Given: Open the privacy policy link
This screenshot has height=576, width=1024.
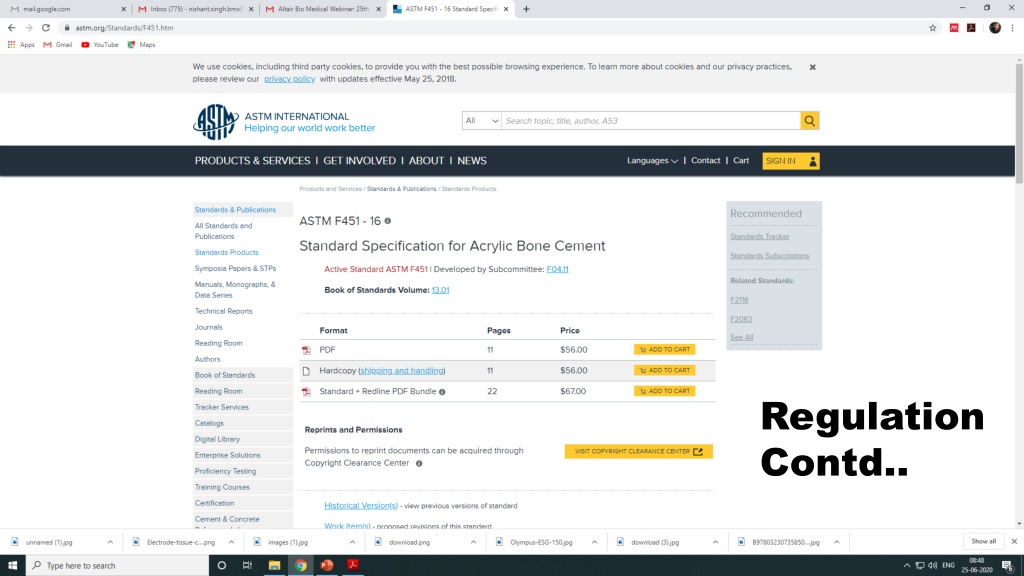Looking at the screenshot, I should (x=289, y=79).
